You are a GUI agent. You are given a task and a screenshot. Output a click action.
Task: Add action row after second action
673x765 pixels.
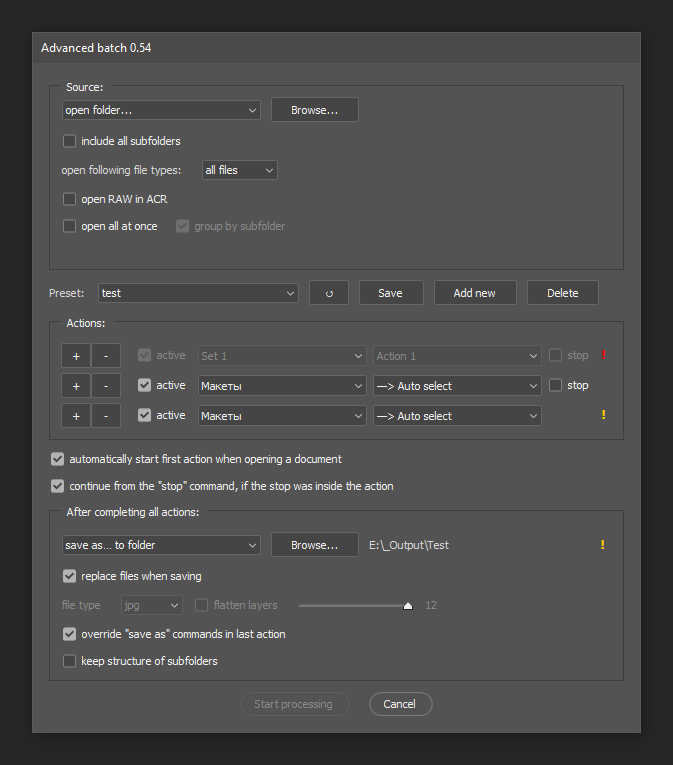point(76,386)
